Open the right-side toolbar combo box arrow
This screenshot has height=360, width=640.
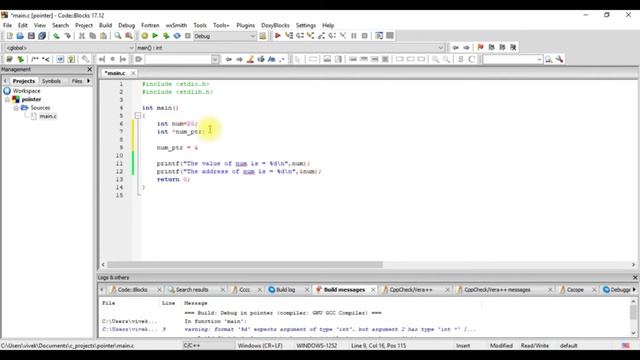(539, 60)
